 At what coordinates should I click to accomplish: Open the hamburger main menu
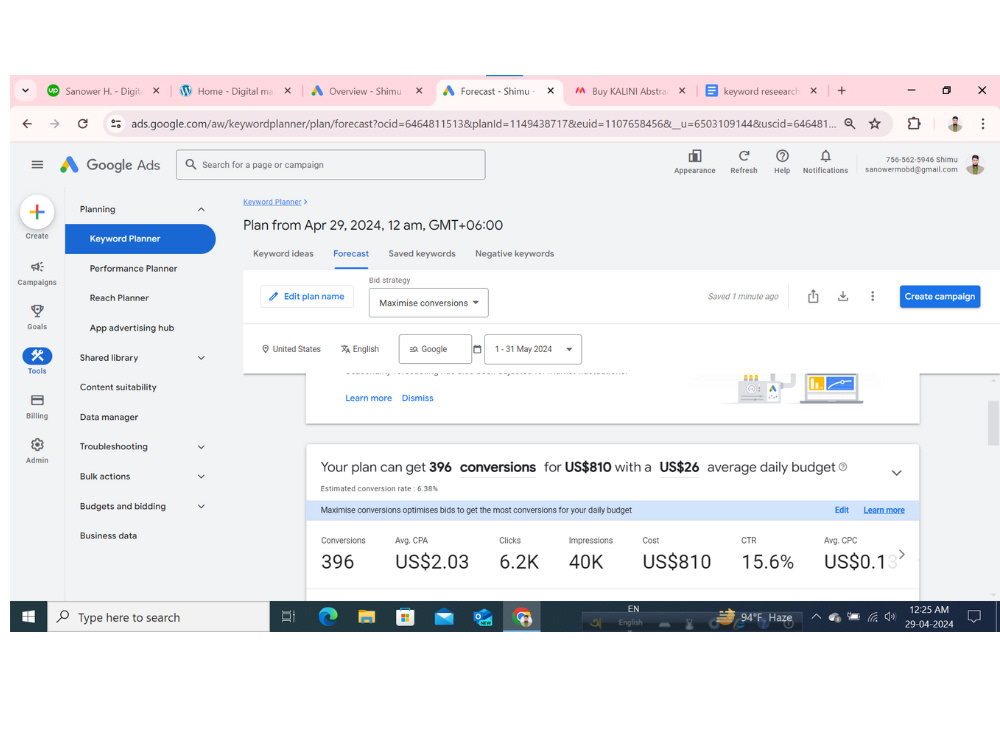pos(37,165)
